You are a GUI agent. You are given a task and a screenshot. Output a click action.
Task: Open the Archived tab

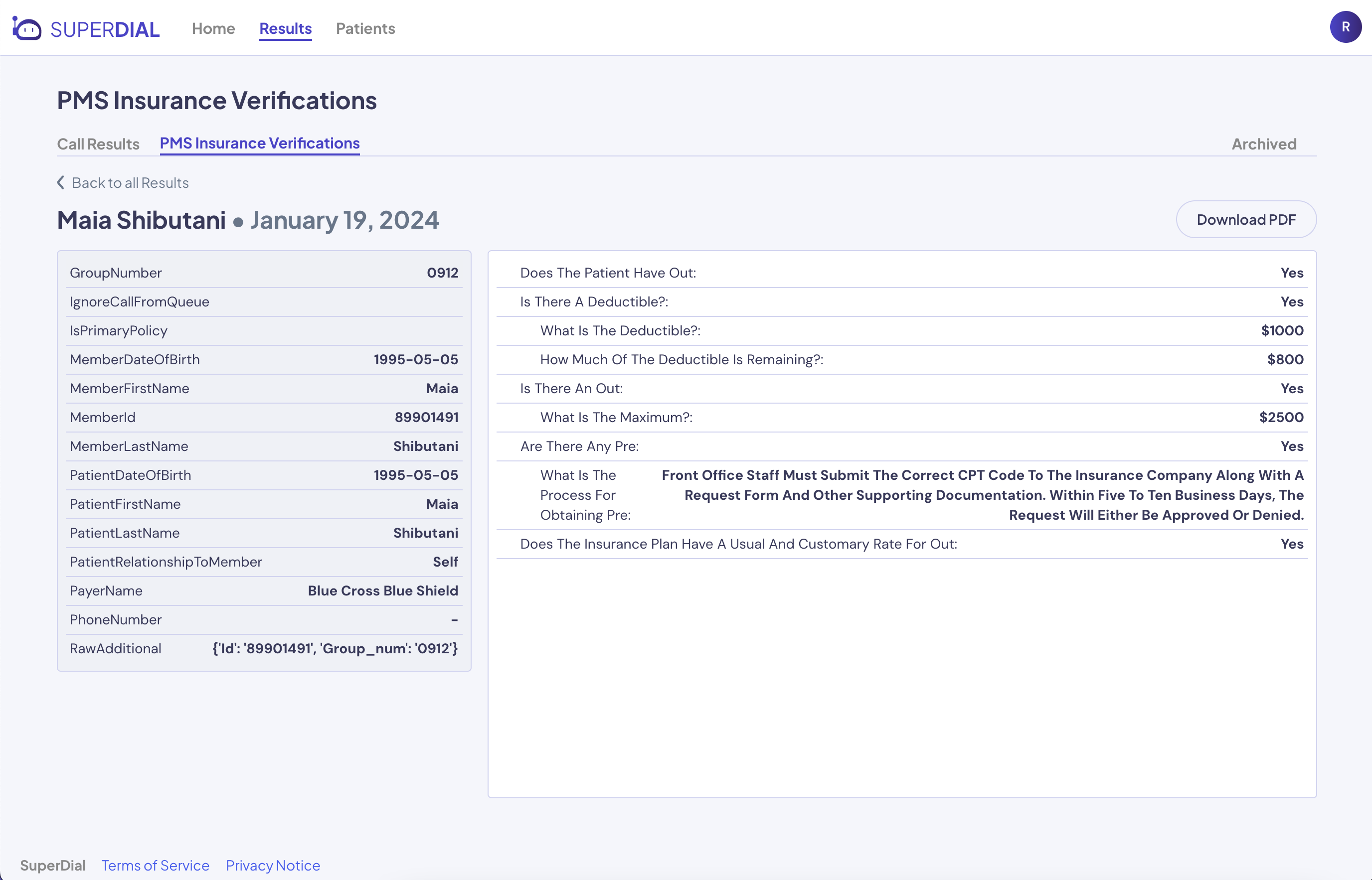1263,144
